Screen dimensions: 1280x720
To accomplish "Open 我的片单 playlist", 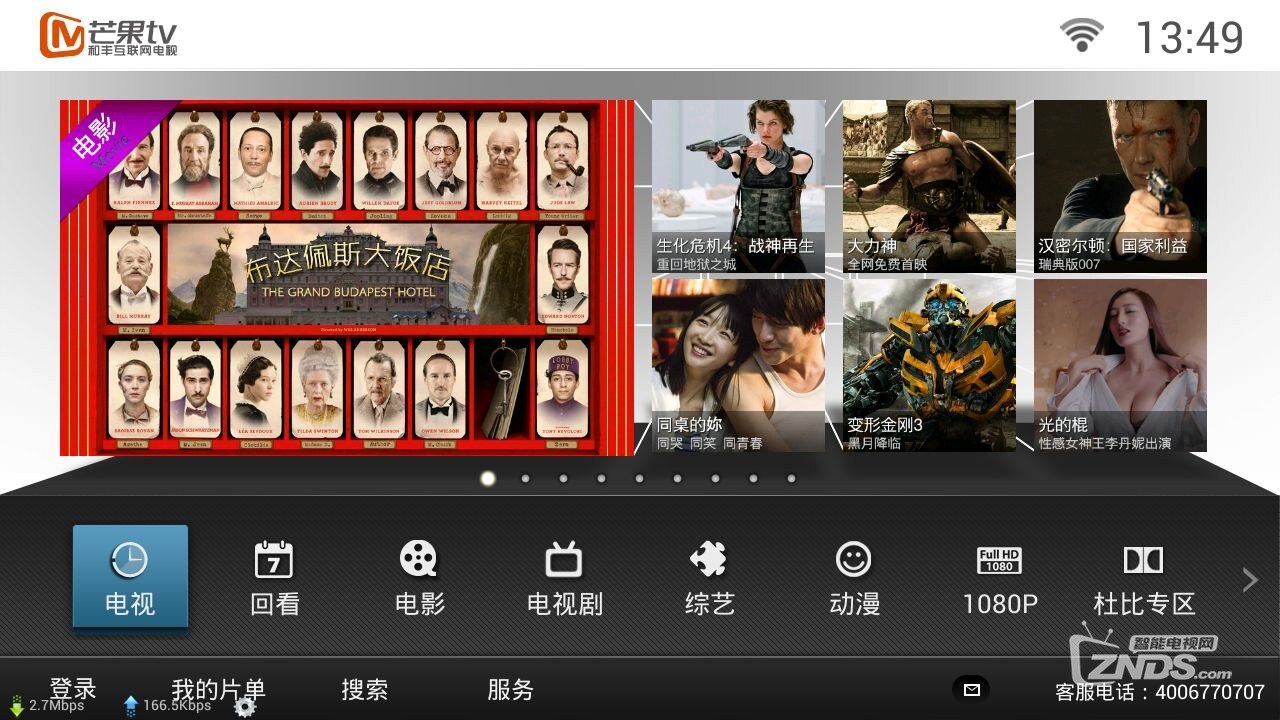I will click(x=218, y=688).
